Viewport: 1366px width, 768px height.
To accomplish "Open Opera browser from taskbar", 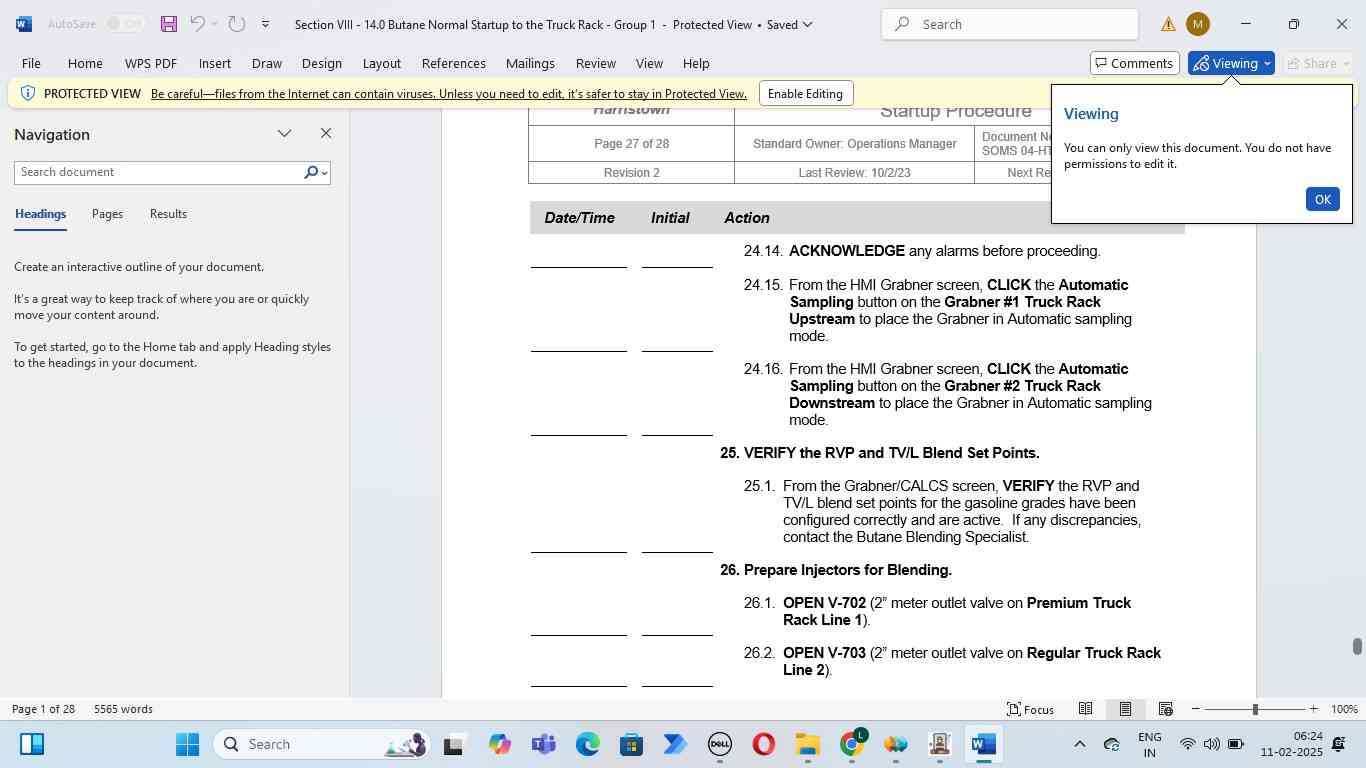I will (x=763, y=744).
